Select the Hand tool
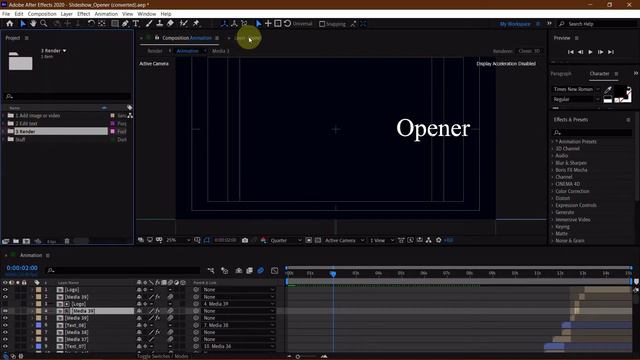 pos(33,24)
